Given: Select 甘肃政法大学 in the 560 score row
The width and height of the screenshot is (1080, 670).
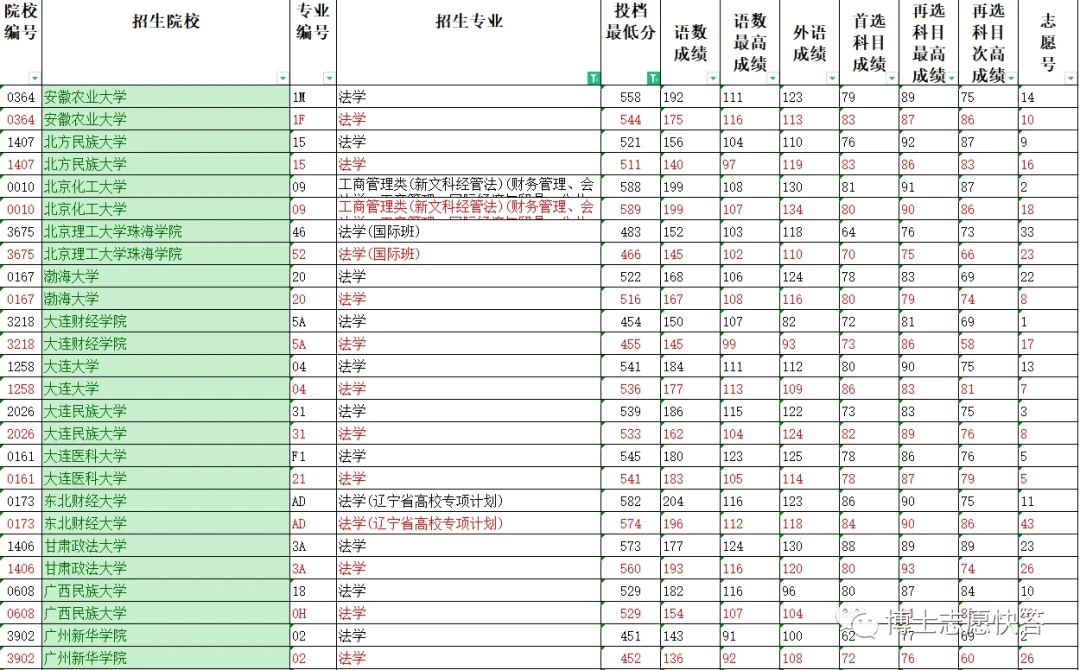Looking at the screenshot, I should pos(166,569).
